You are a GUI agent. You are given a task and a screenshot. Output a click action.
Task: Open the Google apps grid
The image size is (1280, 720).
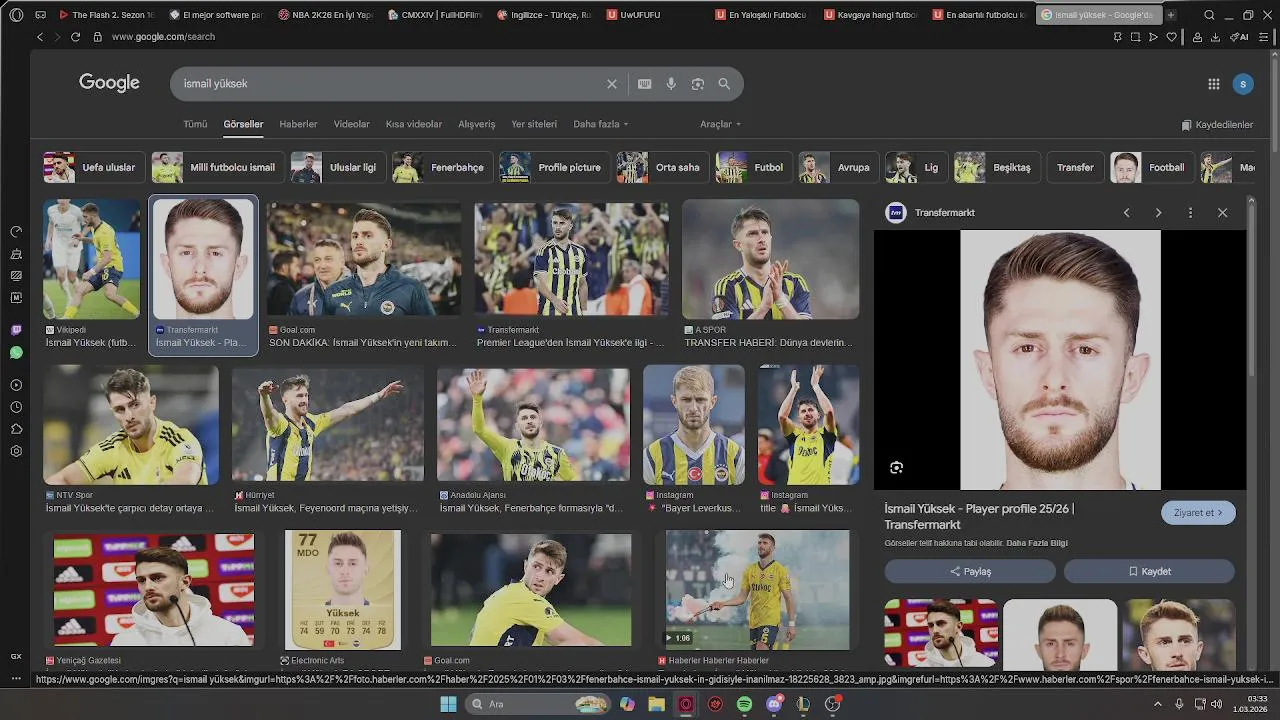click(x=1214, y=84)
